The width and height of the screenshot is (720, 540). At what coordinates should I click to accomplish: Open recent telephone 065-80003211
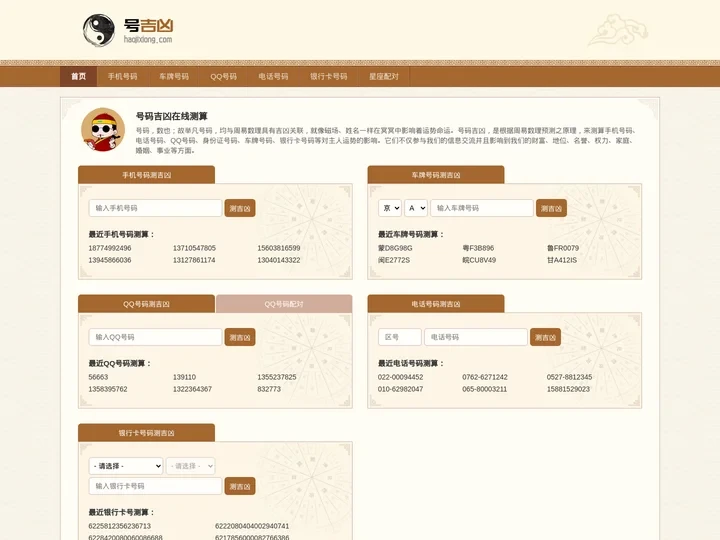coord(485,389)
